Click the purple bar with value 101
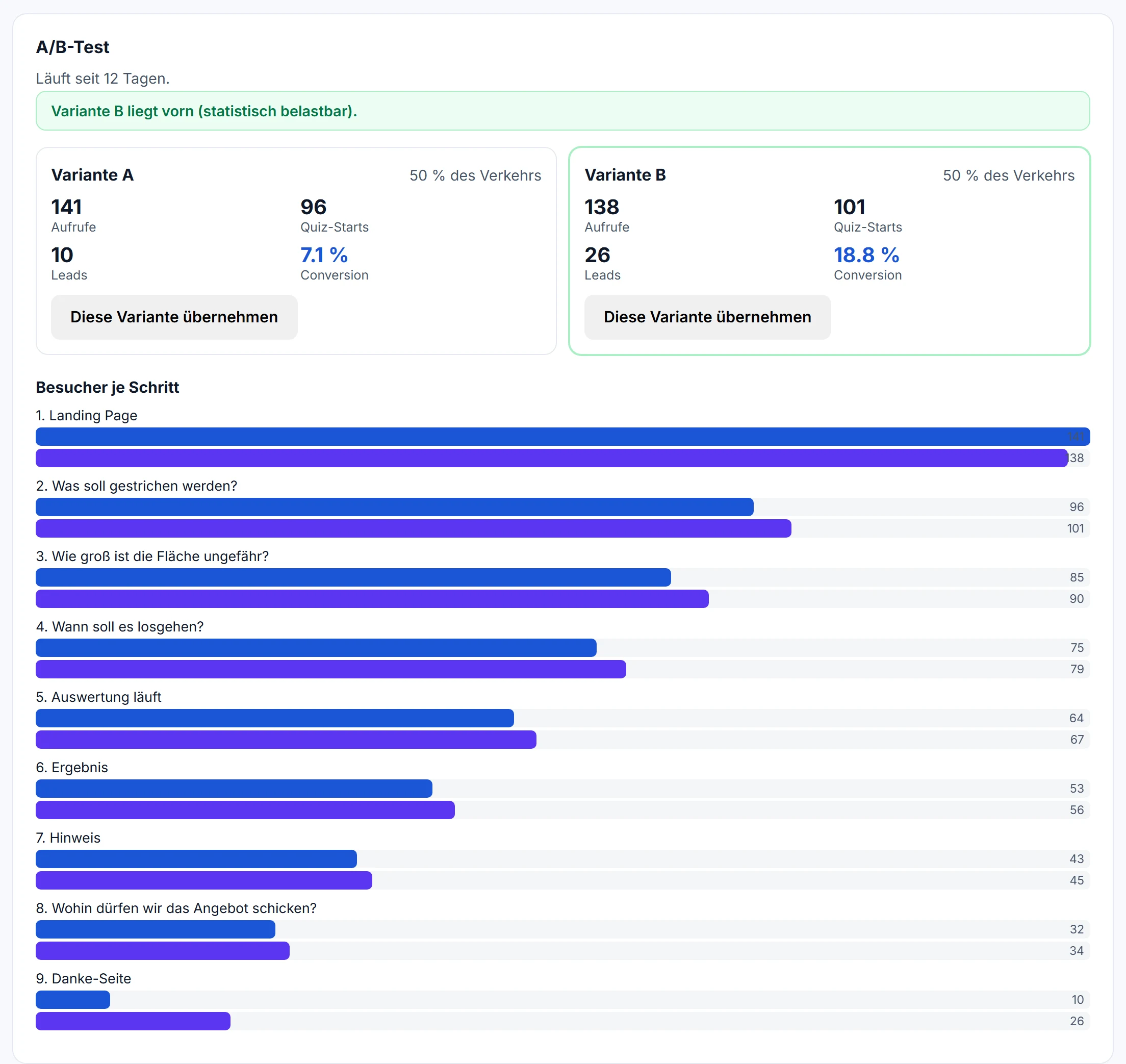 click(x=413, y=528)
